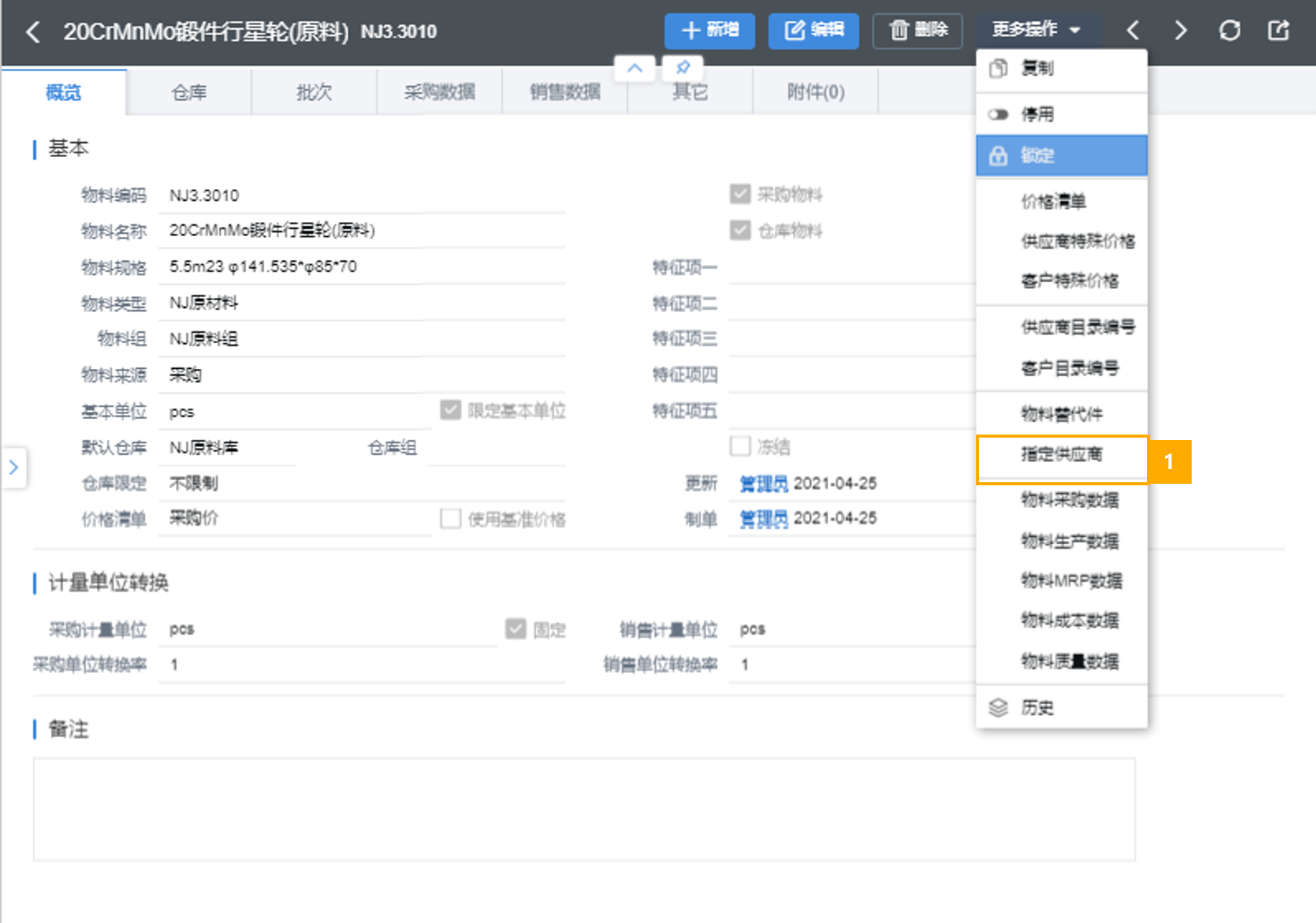Screen dimensions: 1316x923
Task: Click the copy icon beside 复制
Action: coord(999,68)
